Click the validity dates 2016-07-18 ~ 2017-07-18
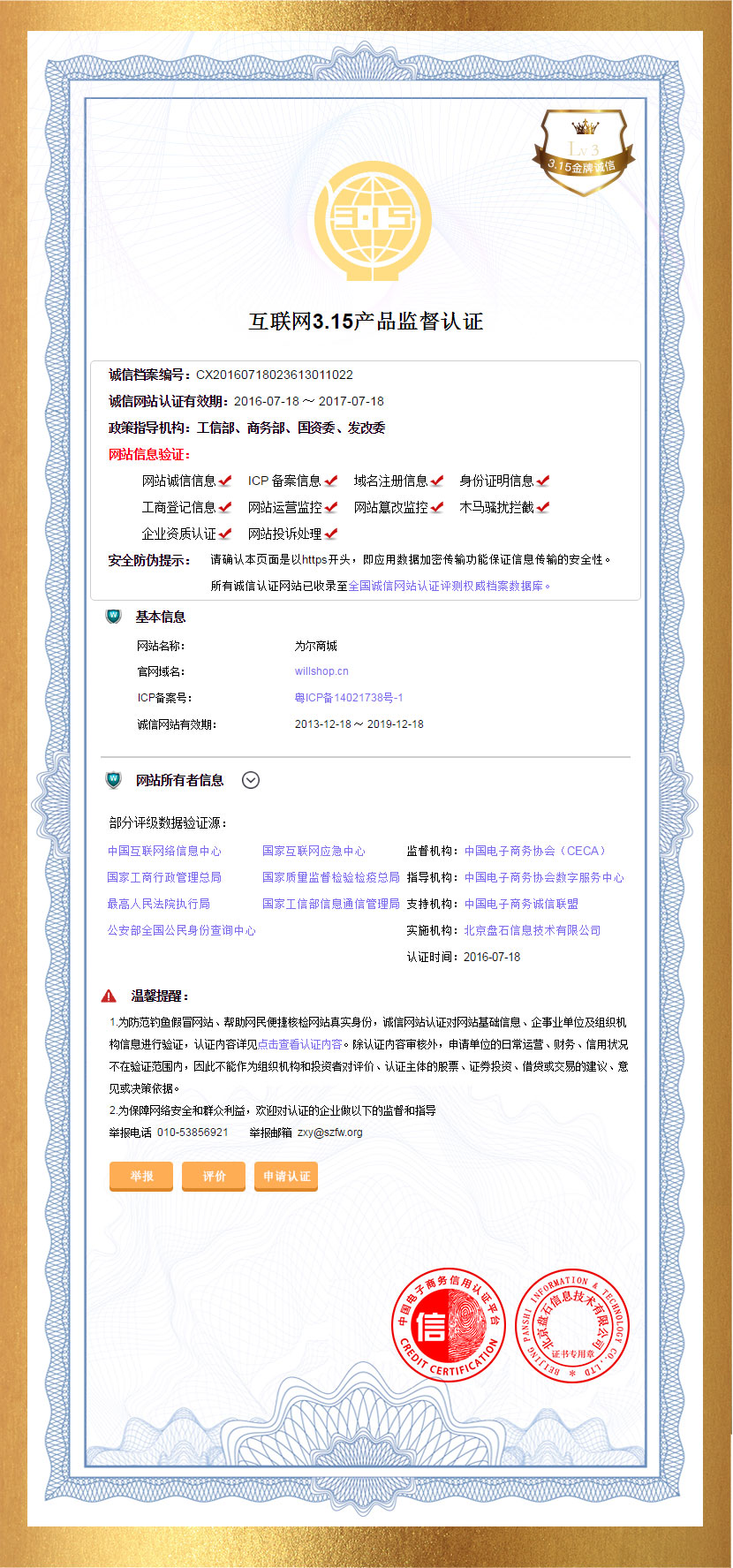733x1568 pixels. [x=309, y=401]
